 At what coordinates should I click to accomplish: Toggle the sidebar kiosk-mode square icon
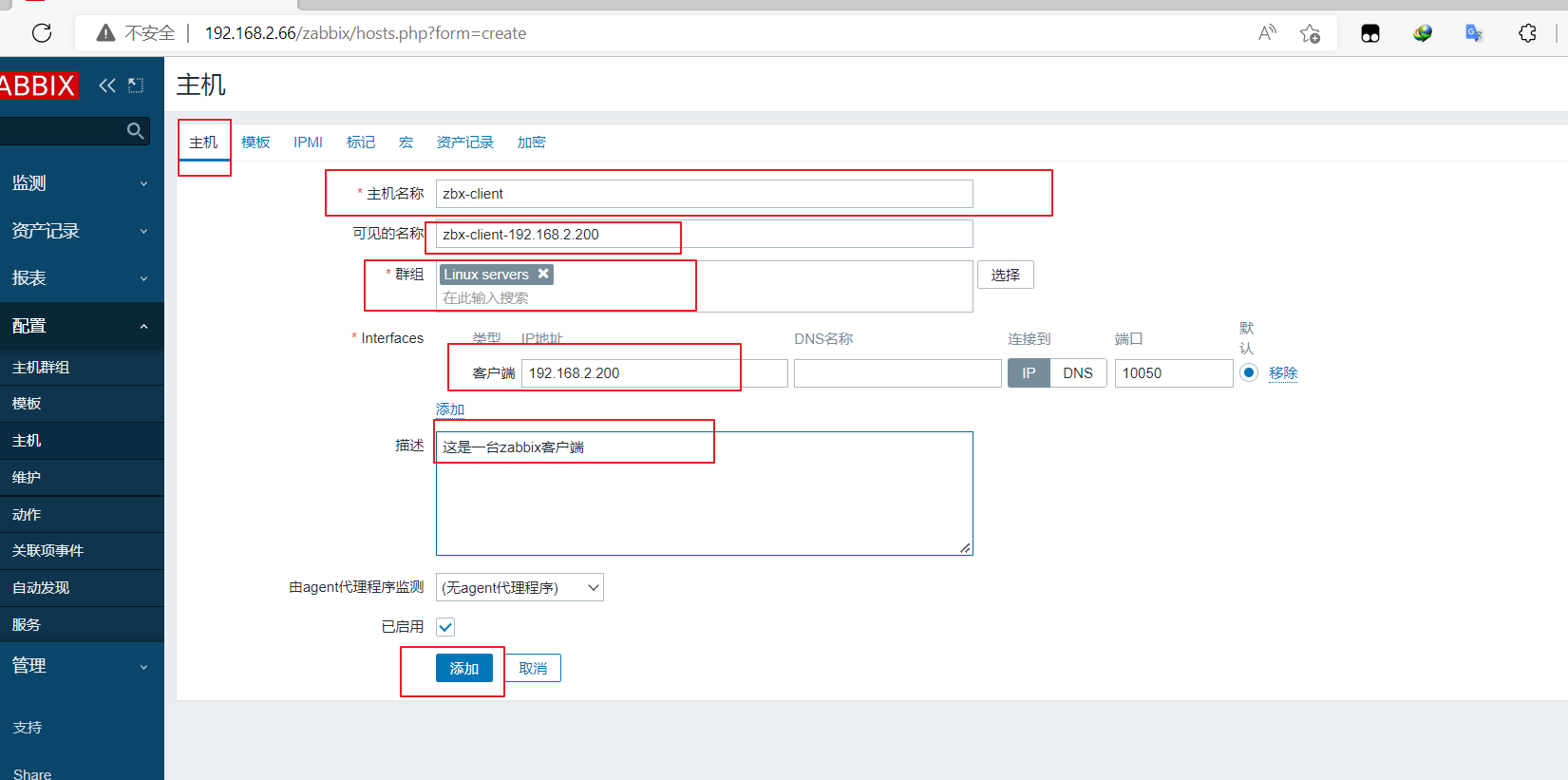pos(136,86)
